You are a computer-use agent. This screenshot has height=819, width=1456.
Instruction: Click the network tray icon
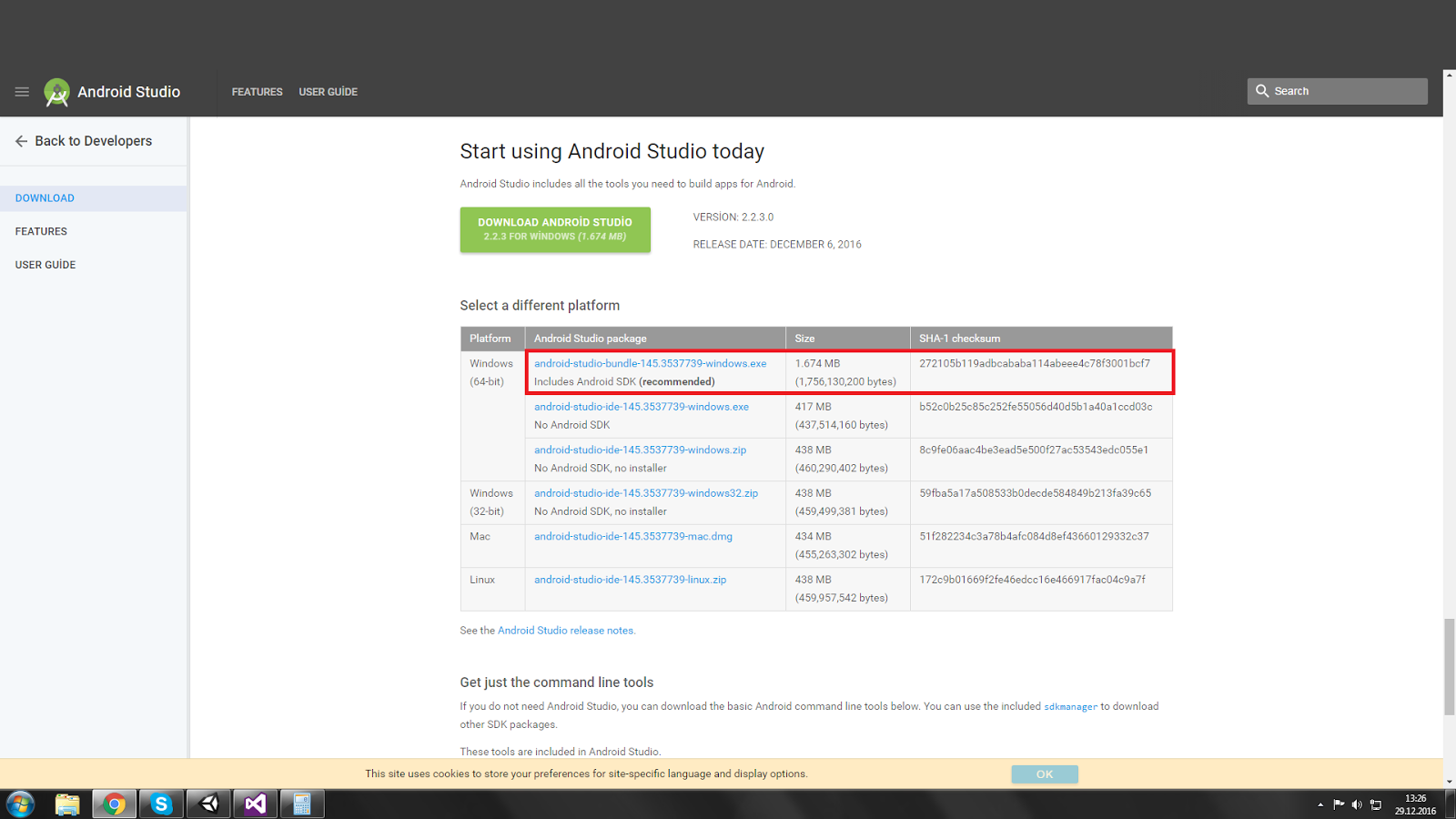point(1376,804)
